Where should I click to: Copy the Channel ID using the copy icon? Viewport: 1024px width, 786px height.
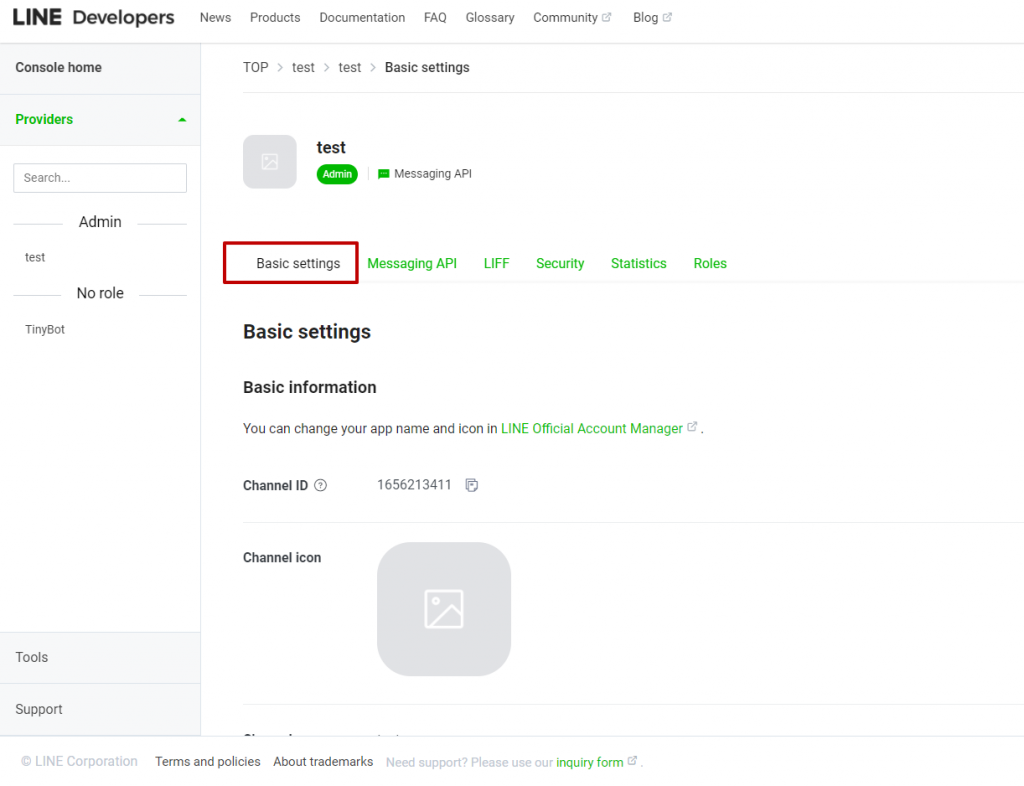[471, 485]
